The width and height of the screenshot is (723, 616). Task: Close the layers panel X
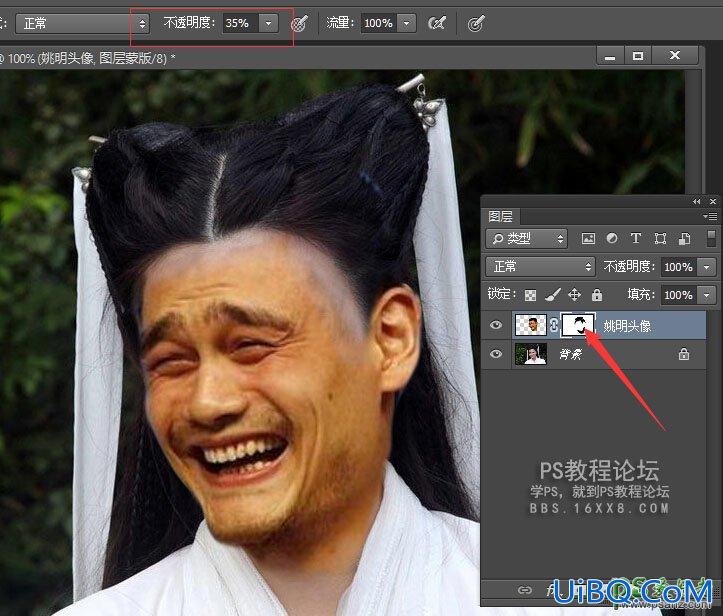pyautogui.click(x=713, y=201)
